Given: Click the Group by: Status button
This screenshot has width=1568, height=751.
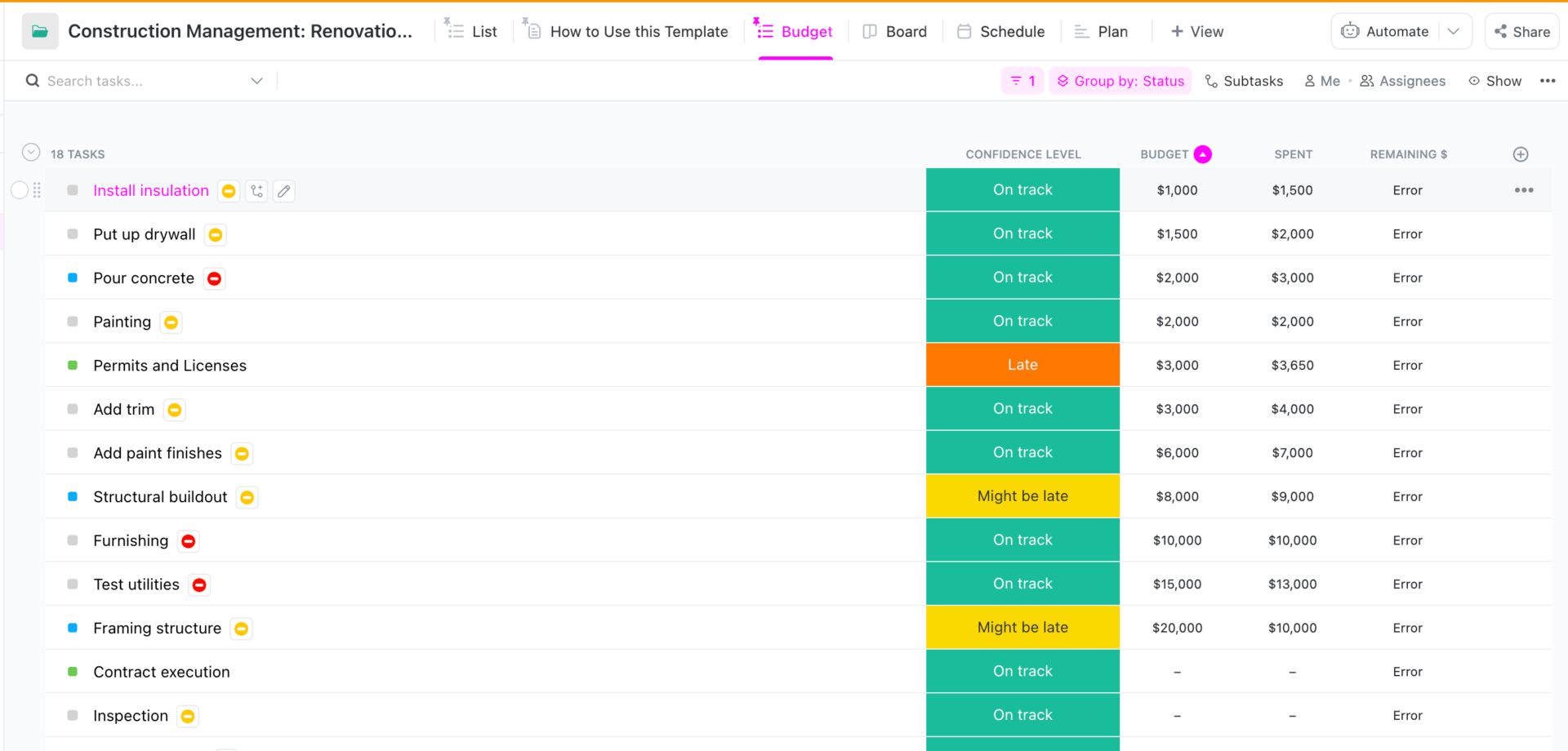Looking at the screenshot, I should pyautogui.click(x=1120, y=81).
